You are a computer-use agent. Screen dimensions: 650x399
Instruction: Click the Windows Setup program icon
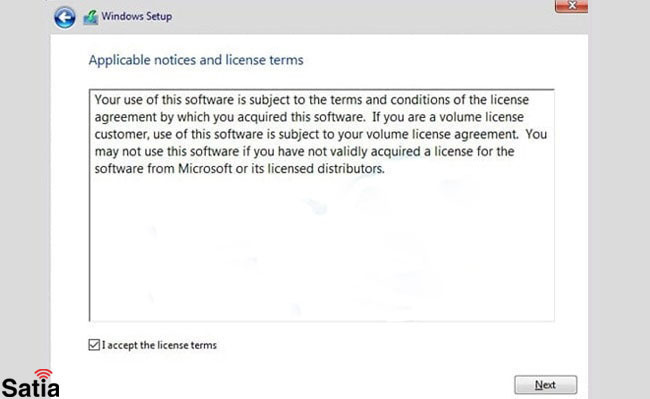click(x=90, y=17)
